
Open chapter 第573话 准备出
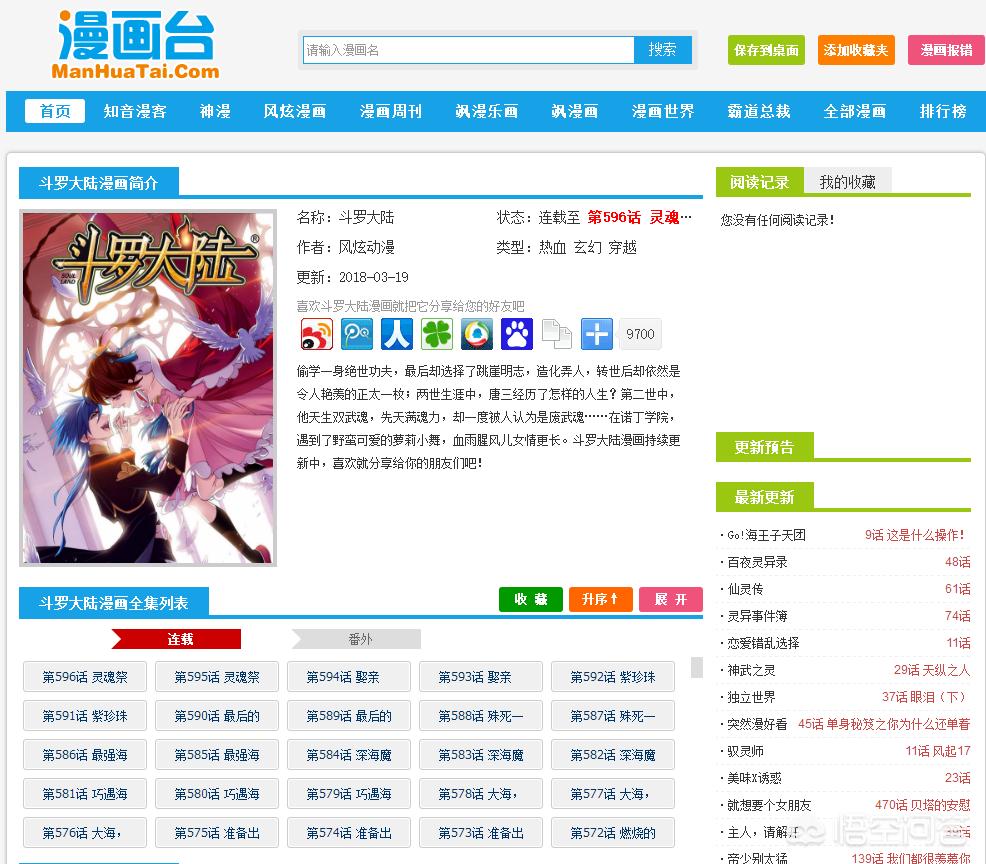[481, 833]
